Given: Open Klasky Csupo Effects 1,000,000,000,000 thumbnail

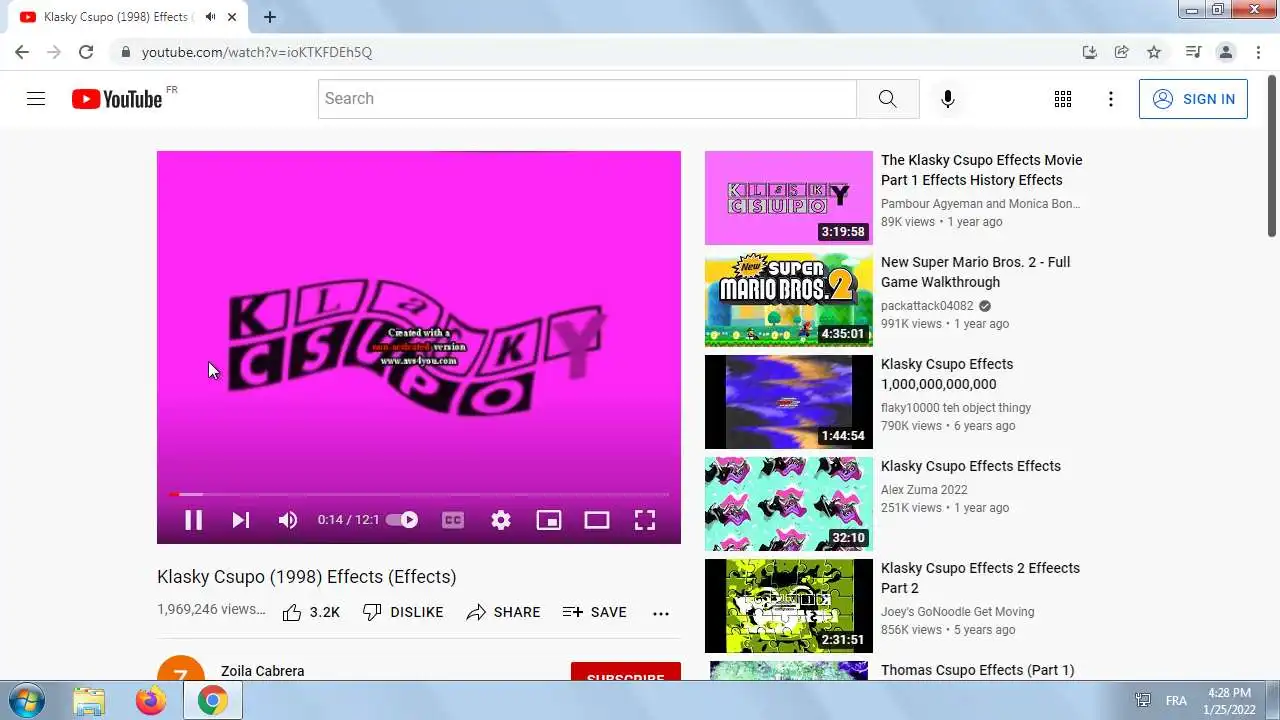Looking at the screenshot, I should coord(789,402).
